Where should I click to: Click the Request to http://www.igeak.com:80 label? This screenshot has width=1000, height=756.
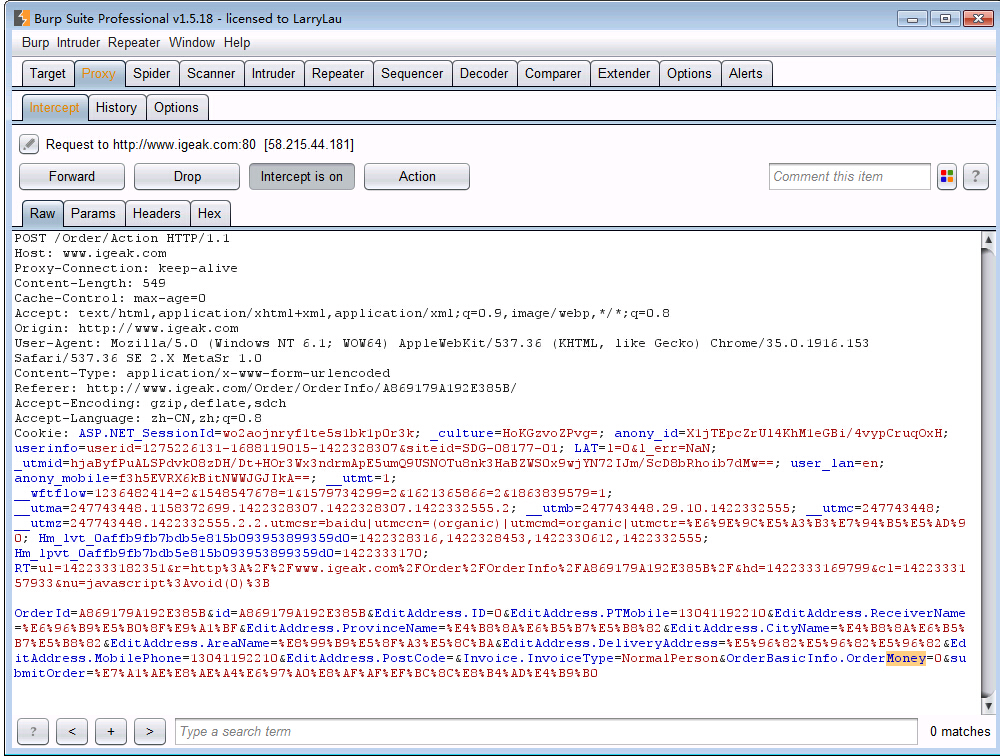pos(151,144)
